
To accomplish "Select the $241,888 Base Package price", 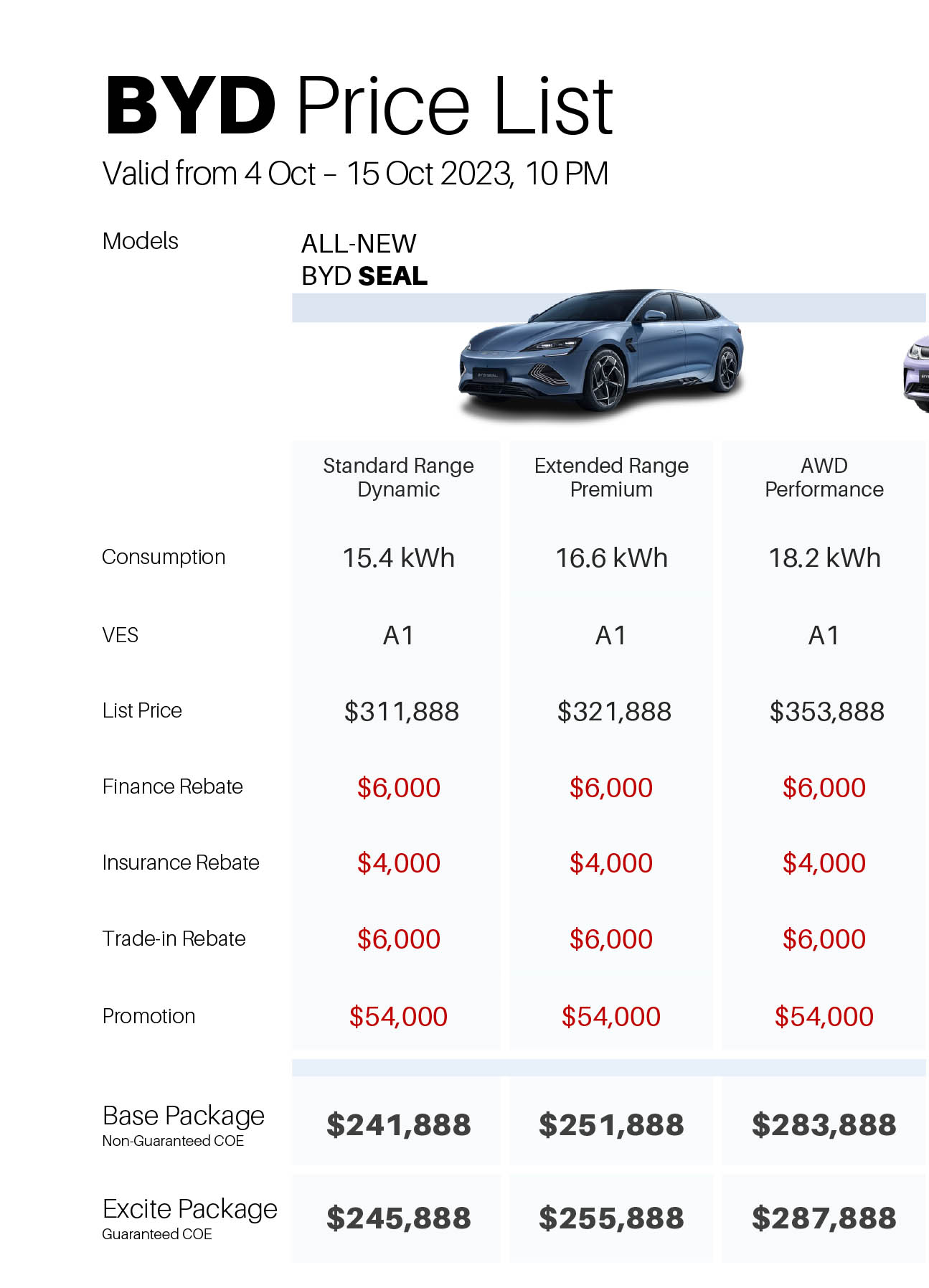I will (x=398, y=1125).
